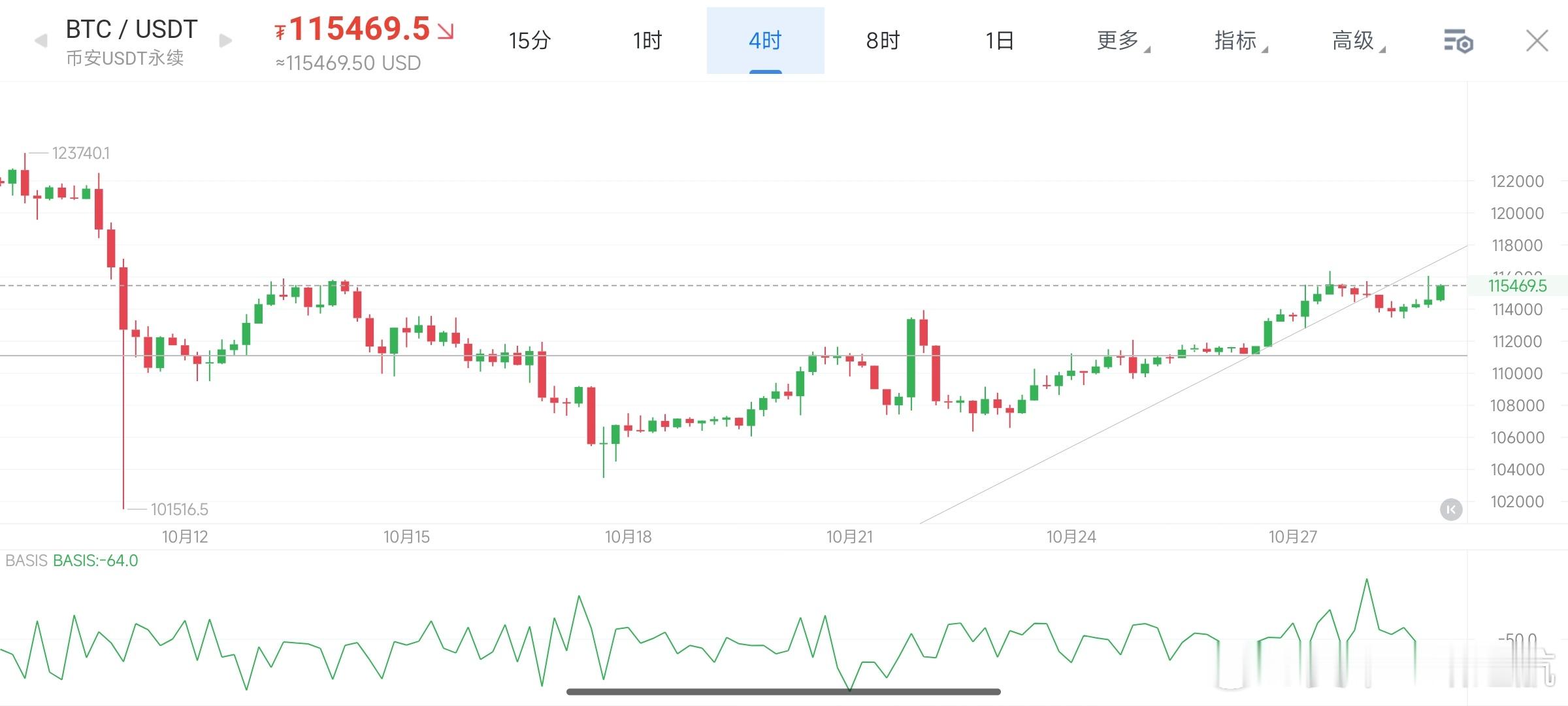Click left arrow to switch previous trading pair
The height and width of the screenshot is (706, 1568).
click(x=41, y=41)
